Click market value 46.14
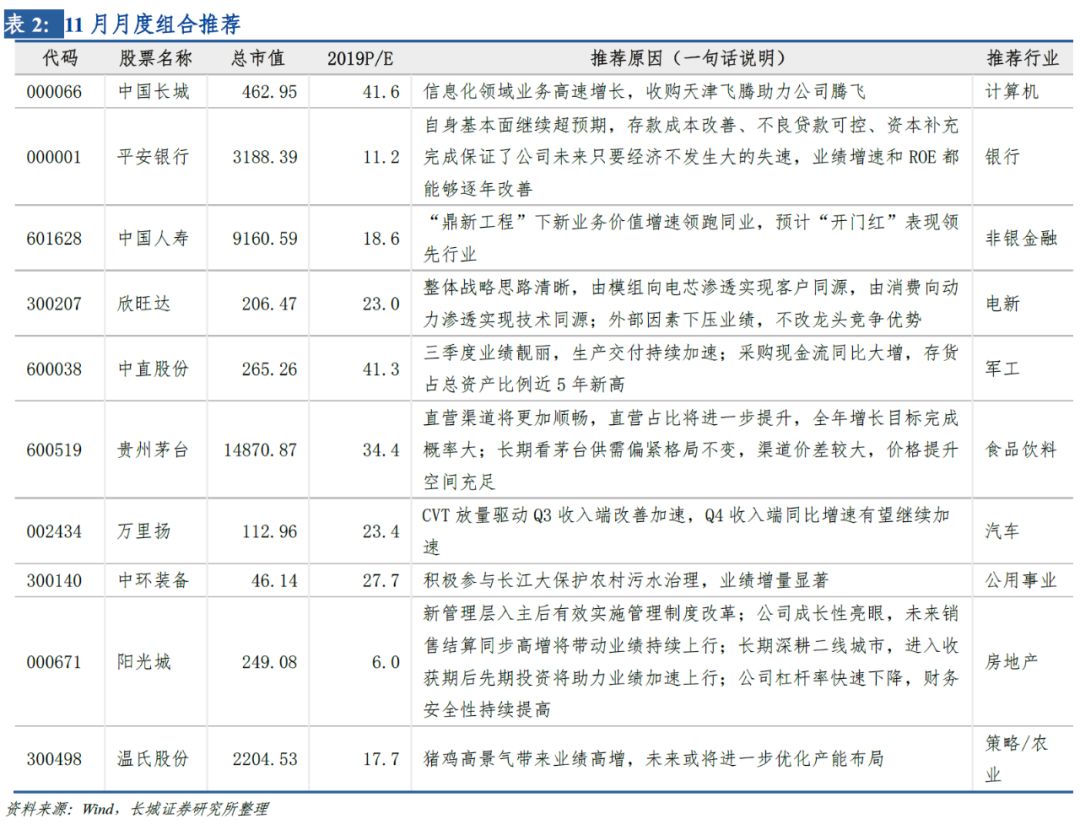This screenshot has width=1080, height=824. (x=274, y=581)
